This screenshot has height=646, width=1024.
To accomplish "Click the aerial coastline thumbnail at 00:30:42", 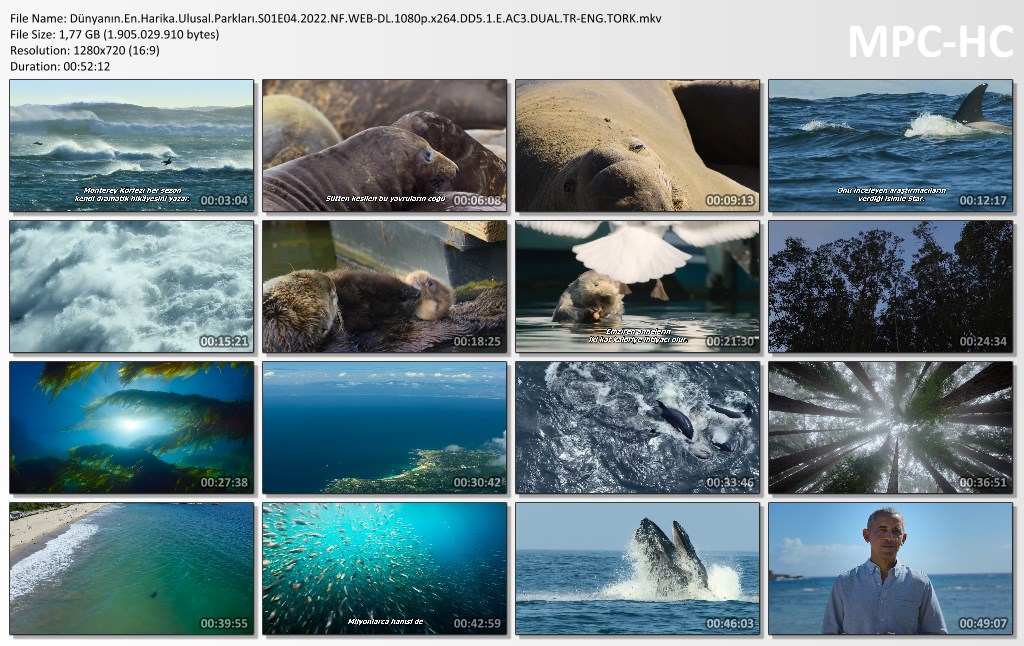I will tap(384, 428).
